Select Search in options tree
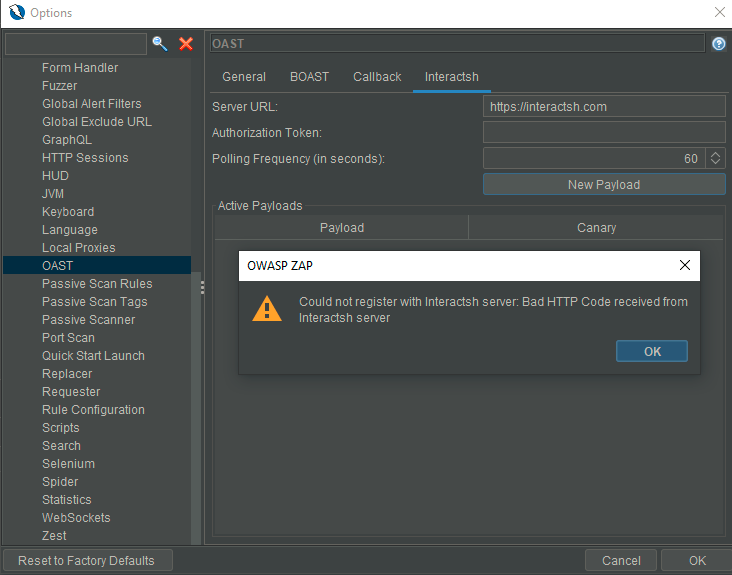This screenshot has height=575, width=732. 61,445
